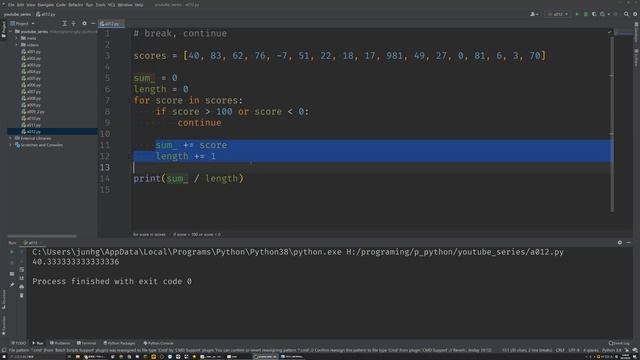The width and height of the screenshot is (640, 360).
Task: Collapse the youtube_series project root
Action: point(11,31)
